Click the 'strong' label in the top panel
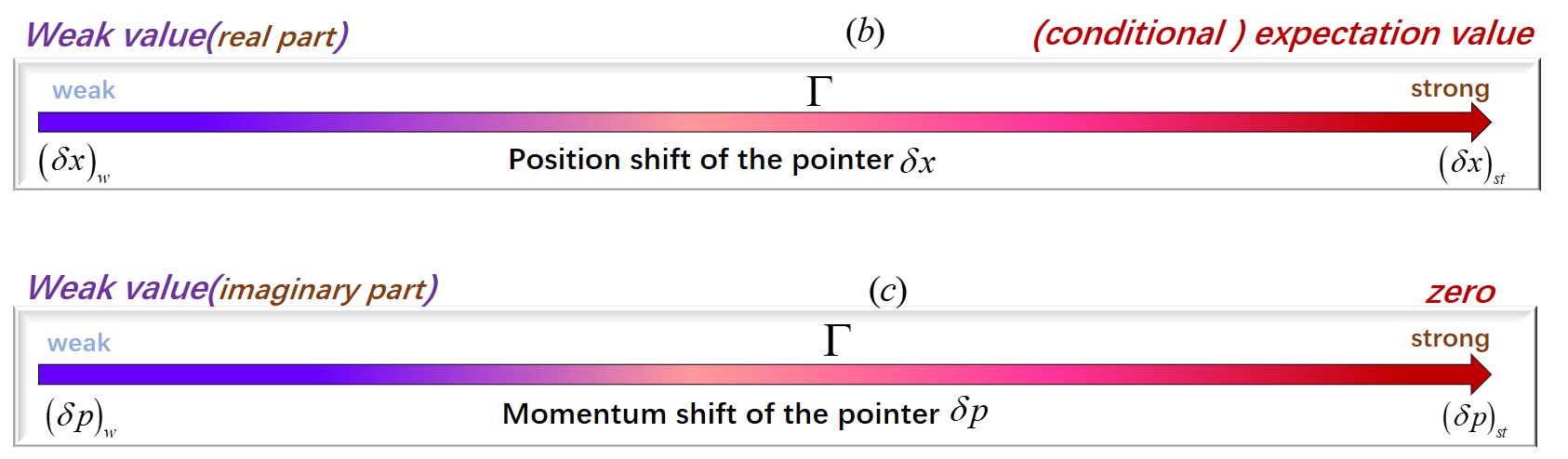 pyautogui.click(x=1450, y=89)
